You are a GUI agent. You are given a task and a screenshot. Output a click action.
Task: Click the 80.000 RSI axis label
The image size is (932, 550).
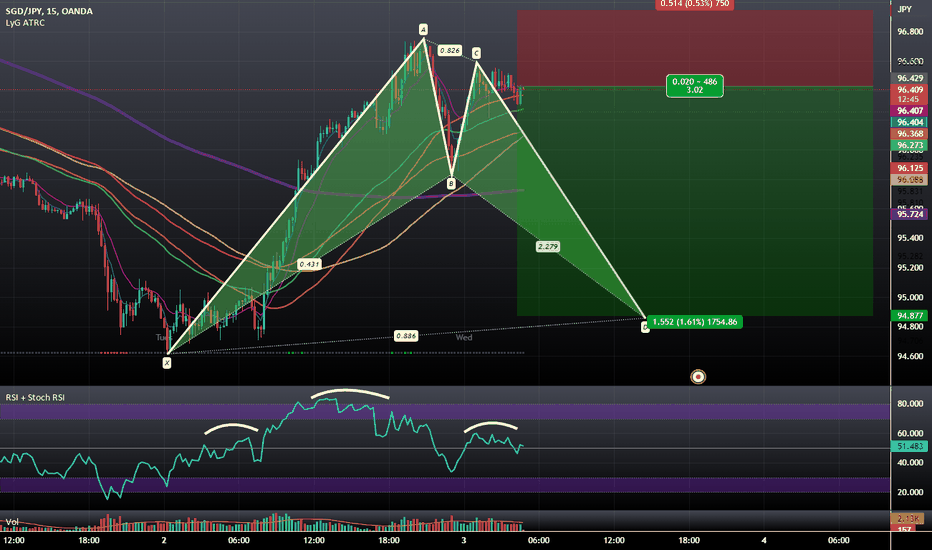coord(910,404)
